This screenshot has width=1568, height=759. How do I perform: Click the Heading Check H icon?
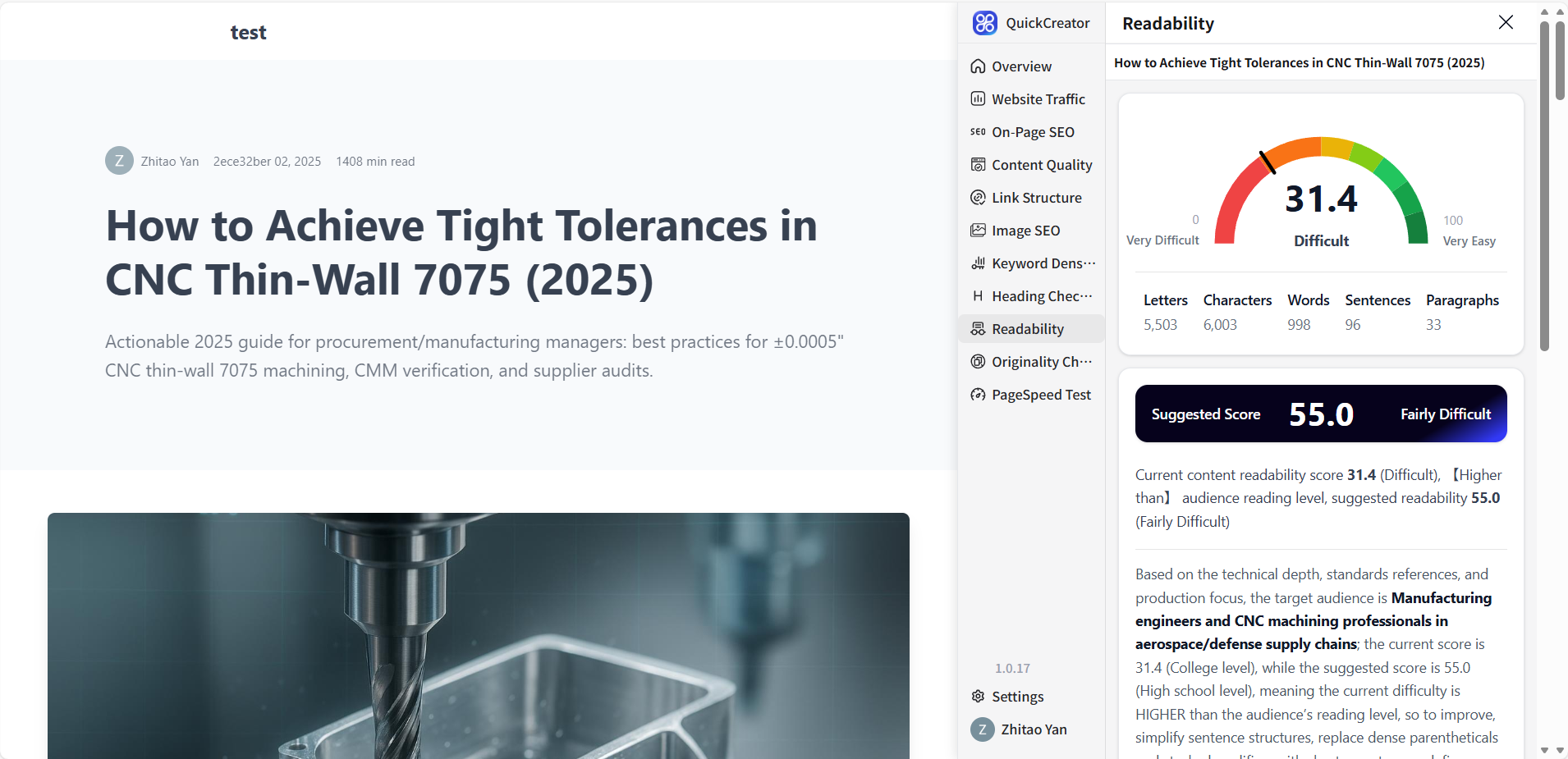[x=978, y=296]
